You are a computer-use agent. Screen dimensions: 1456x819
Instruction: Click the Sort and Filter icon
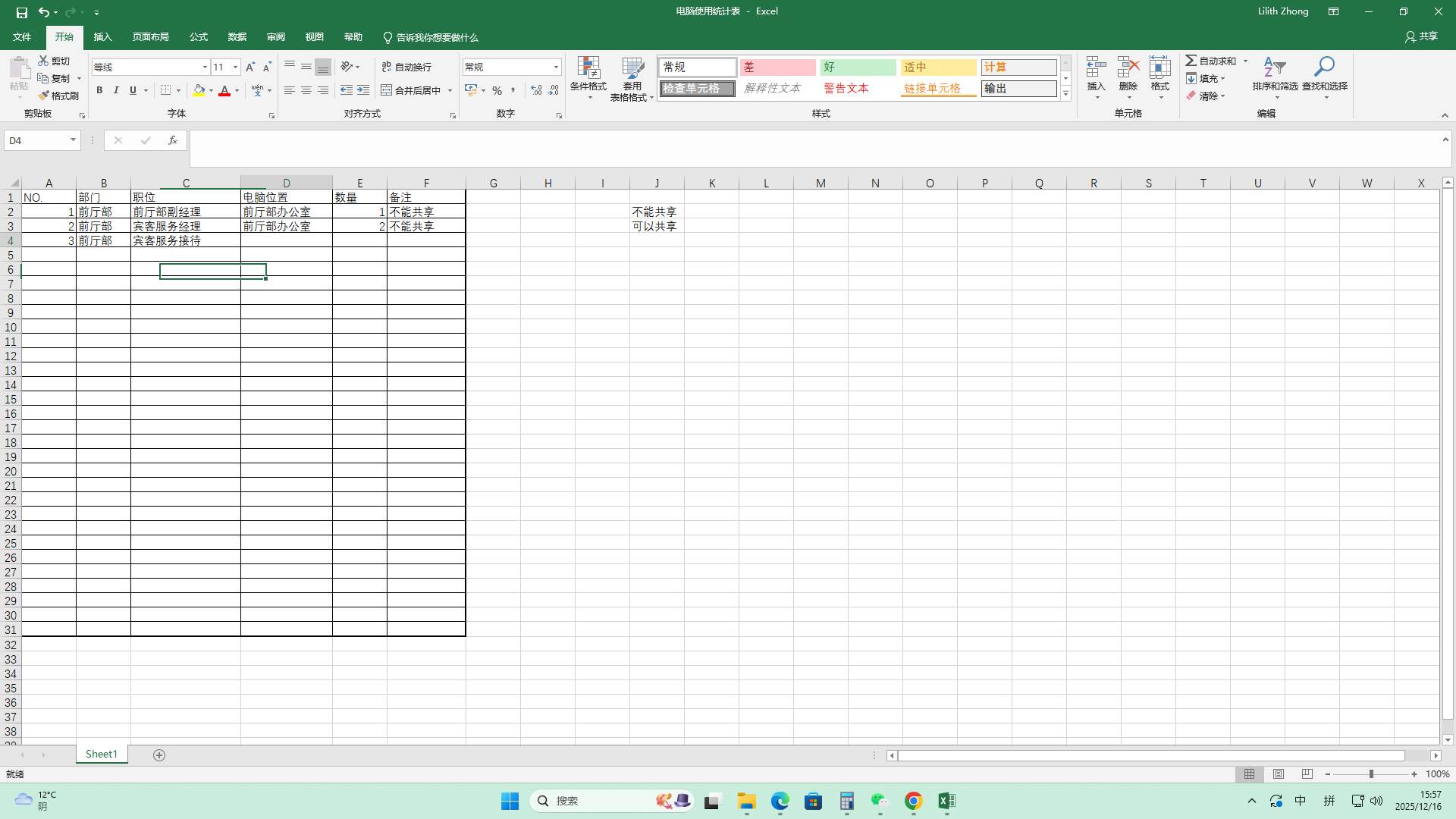click(x=1275, y=68)
